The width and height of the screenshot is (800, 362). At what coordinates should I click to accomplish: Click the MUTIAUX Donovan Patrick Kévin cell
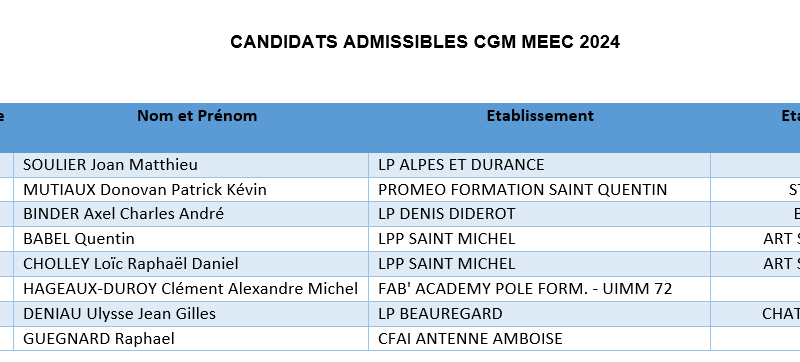tap(191, 190)
